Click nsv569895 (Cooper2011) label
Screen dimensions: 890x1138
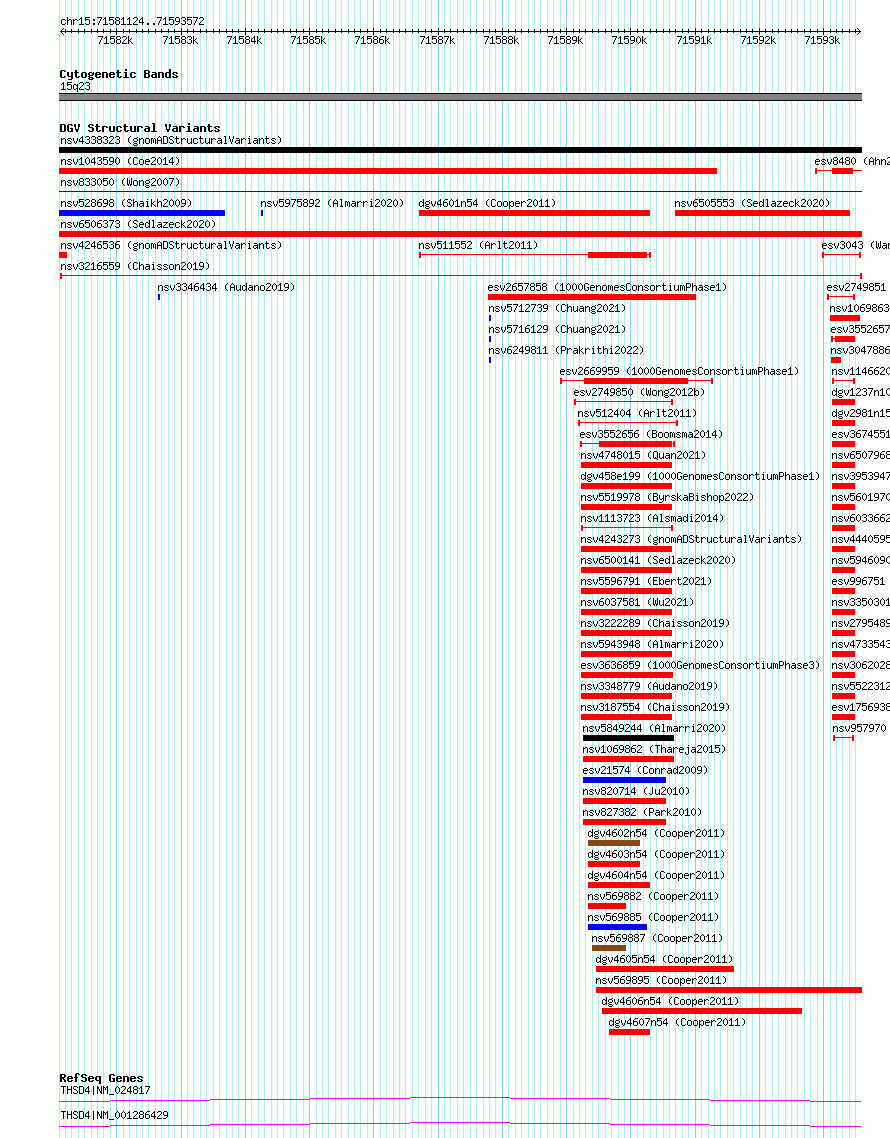661,982
